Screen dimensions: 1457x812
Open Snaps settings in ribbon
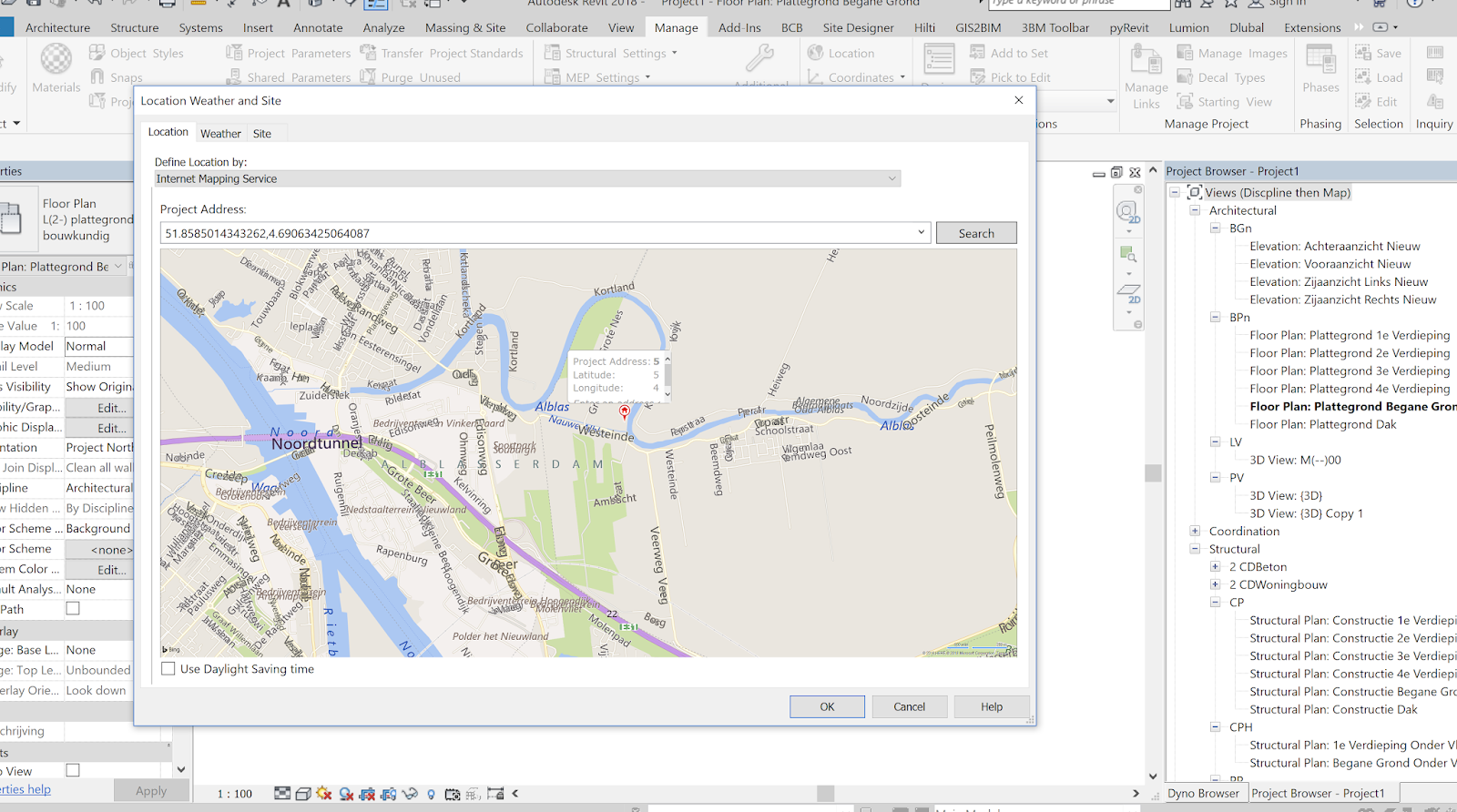tap(117, 77)
